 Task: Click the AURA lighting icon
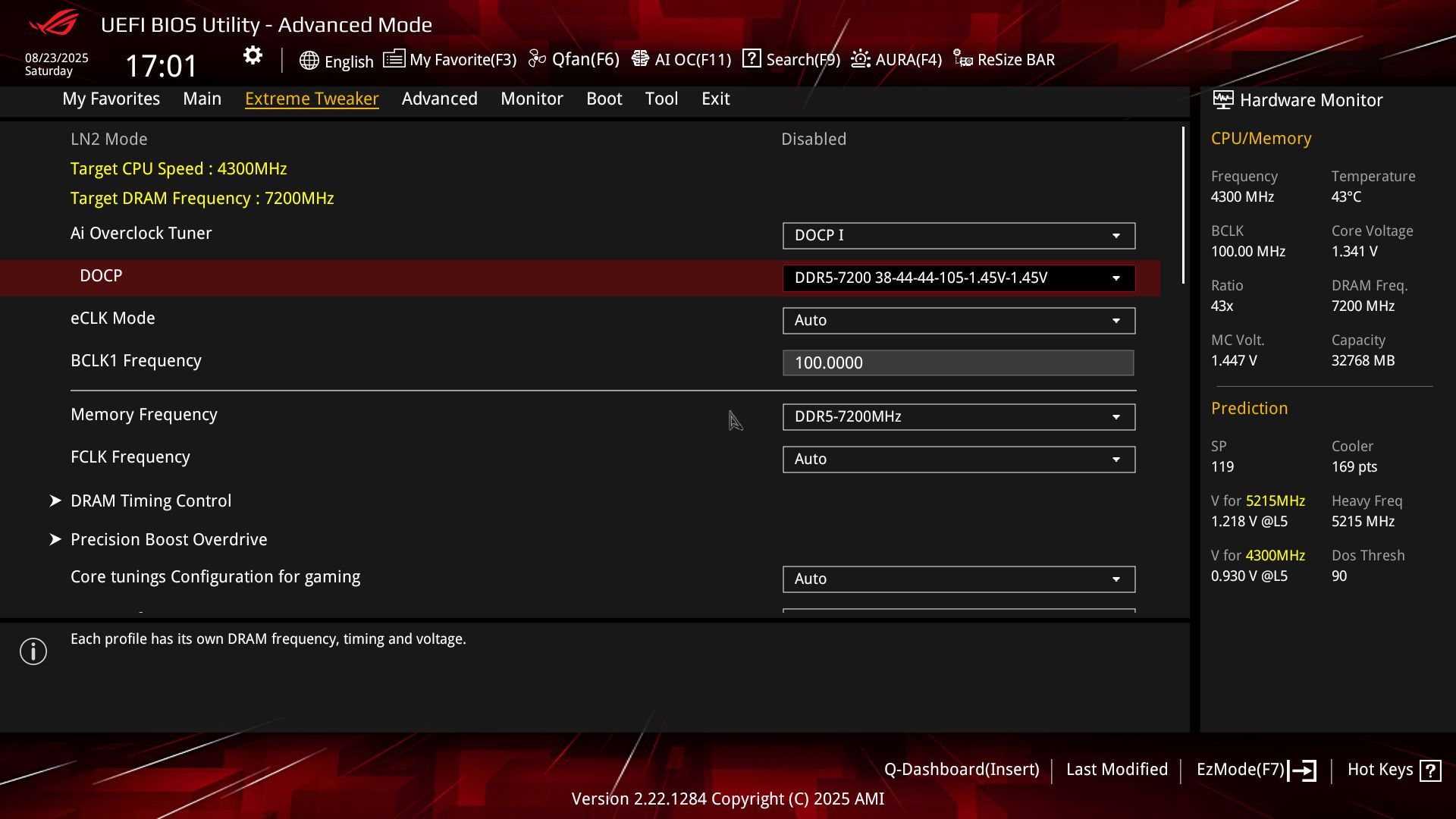[861, 58]
